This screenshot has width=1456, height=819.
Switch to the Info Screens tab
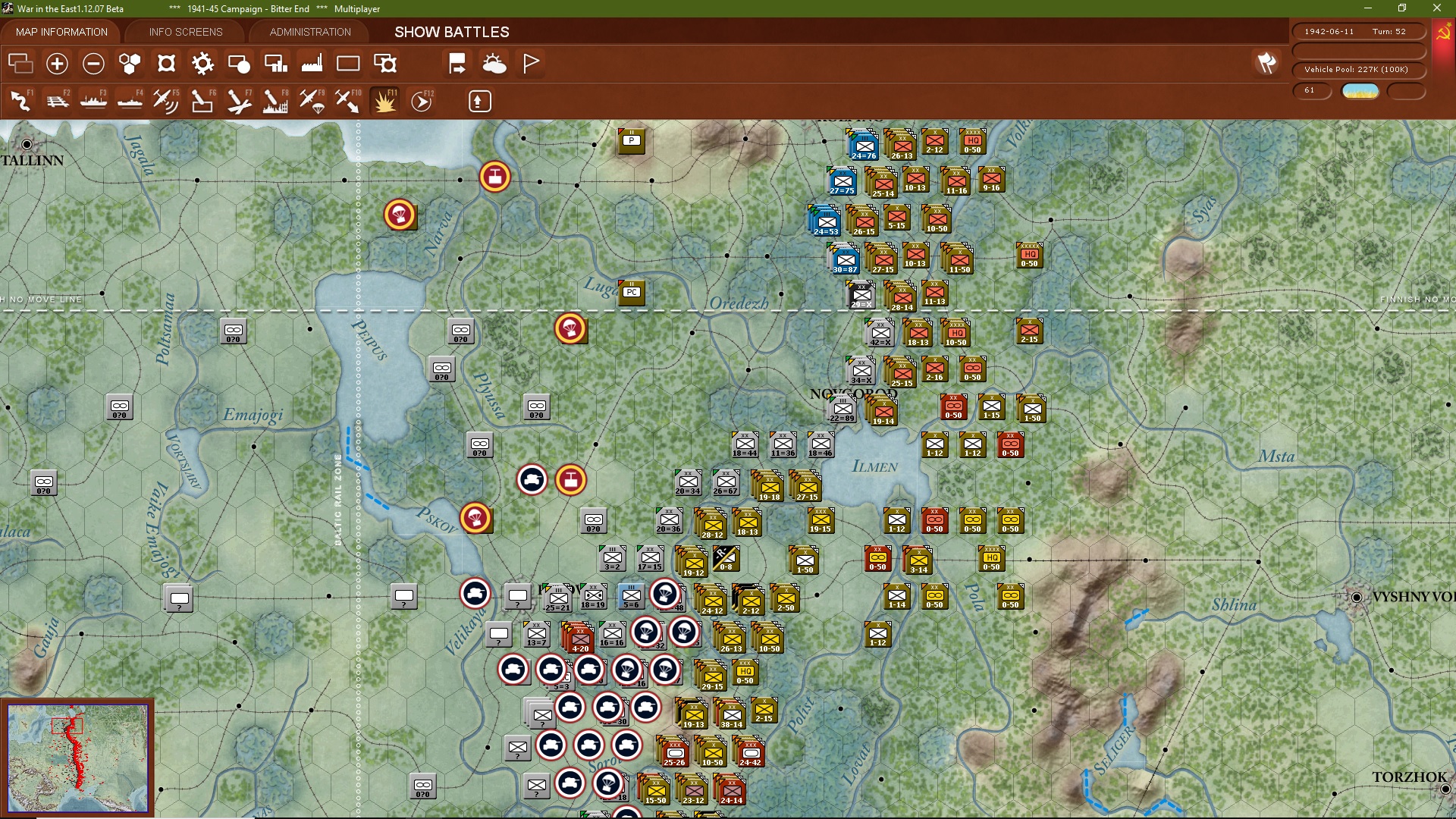pos(186,32)
